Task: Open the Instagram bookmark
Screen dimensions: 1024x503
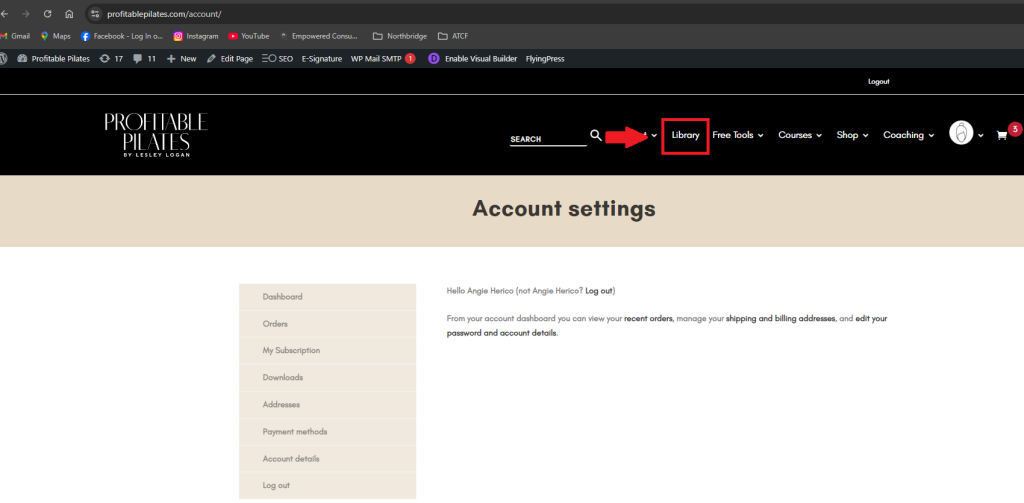Action: coord(195,36)
